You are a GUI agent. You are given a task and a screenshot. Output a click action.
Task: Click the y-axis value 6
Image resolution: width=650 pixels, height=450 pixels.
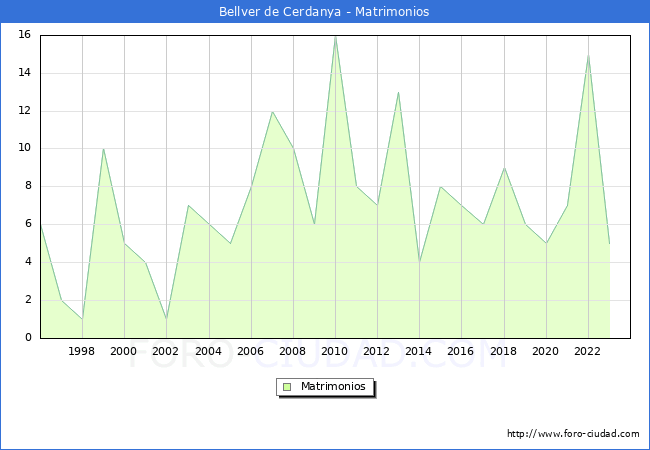coord(28,224)
